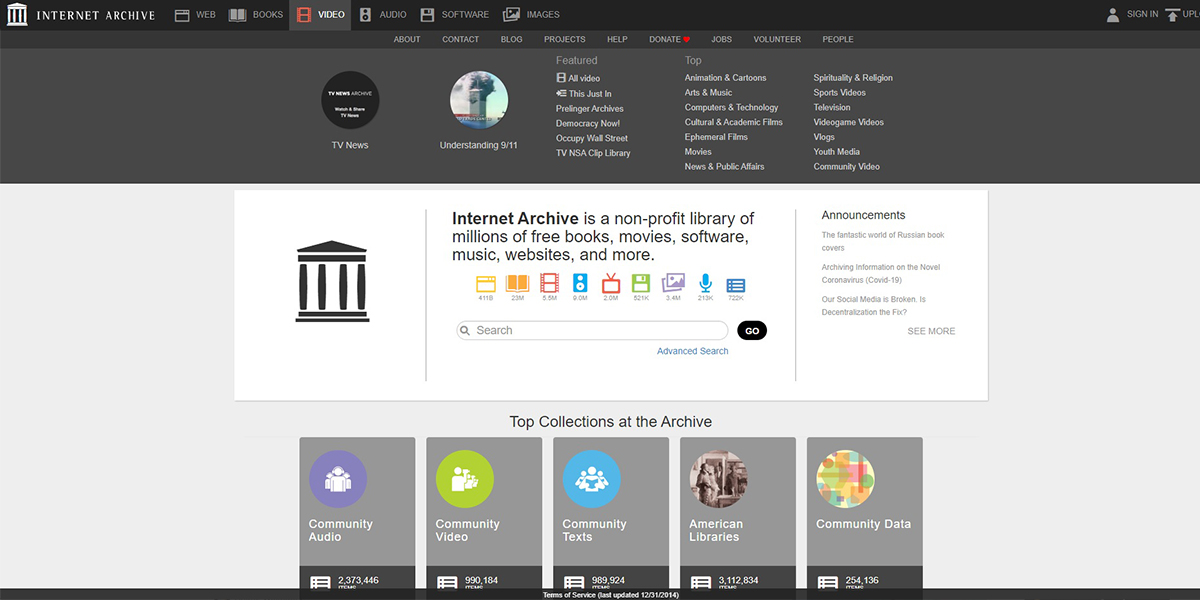Open the Occupy Wall Street collection
Viewport: 1200px width, 600px height.
pyautogui.click(x=592, y=138)
